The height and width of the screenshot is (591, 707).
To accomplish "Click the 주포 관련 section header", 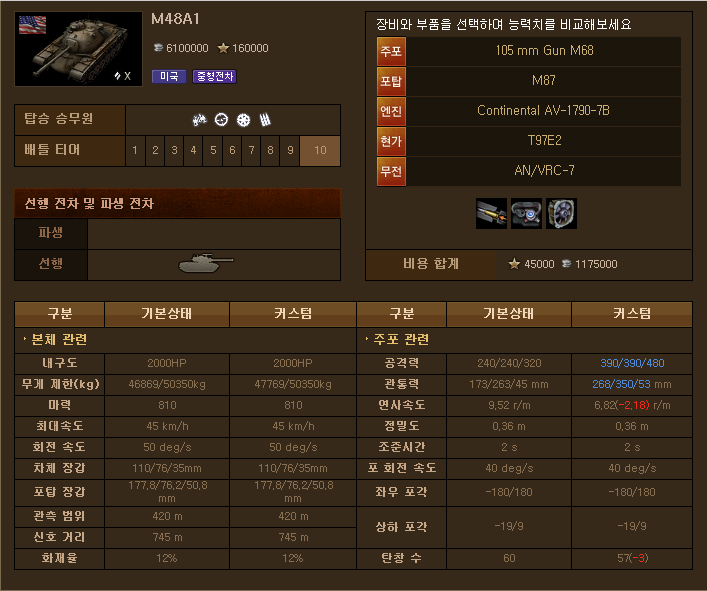I will tap(401, 339).
